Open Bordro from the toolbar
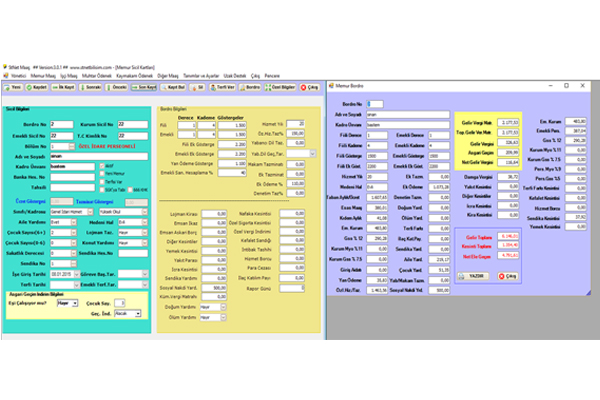The height and width of the screenshot is (400, 600). tap(252, 87)
